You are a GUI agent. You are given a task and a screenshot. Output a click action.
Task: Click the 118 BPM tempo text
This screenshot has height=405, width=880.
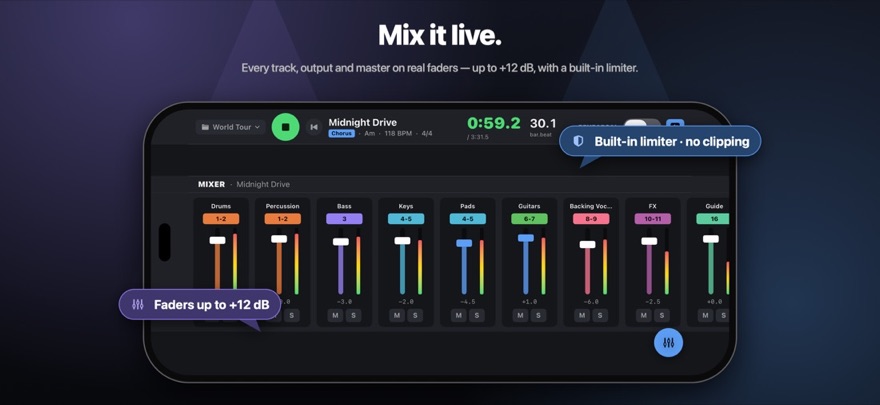396,134
